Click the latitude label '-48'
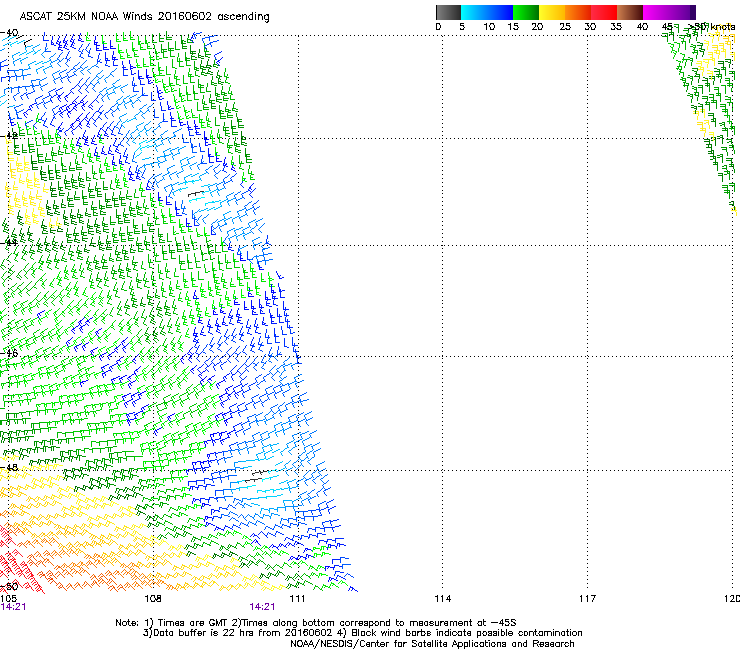The image size is (740, 650). click(x=9, y=467)
